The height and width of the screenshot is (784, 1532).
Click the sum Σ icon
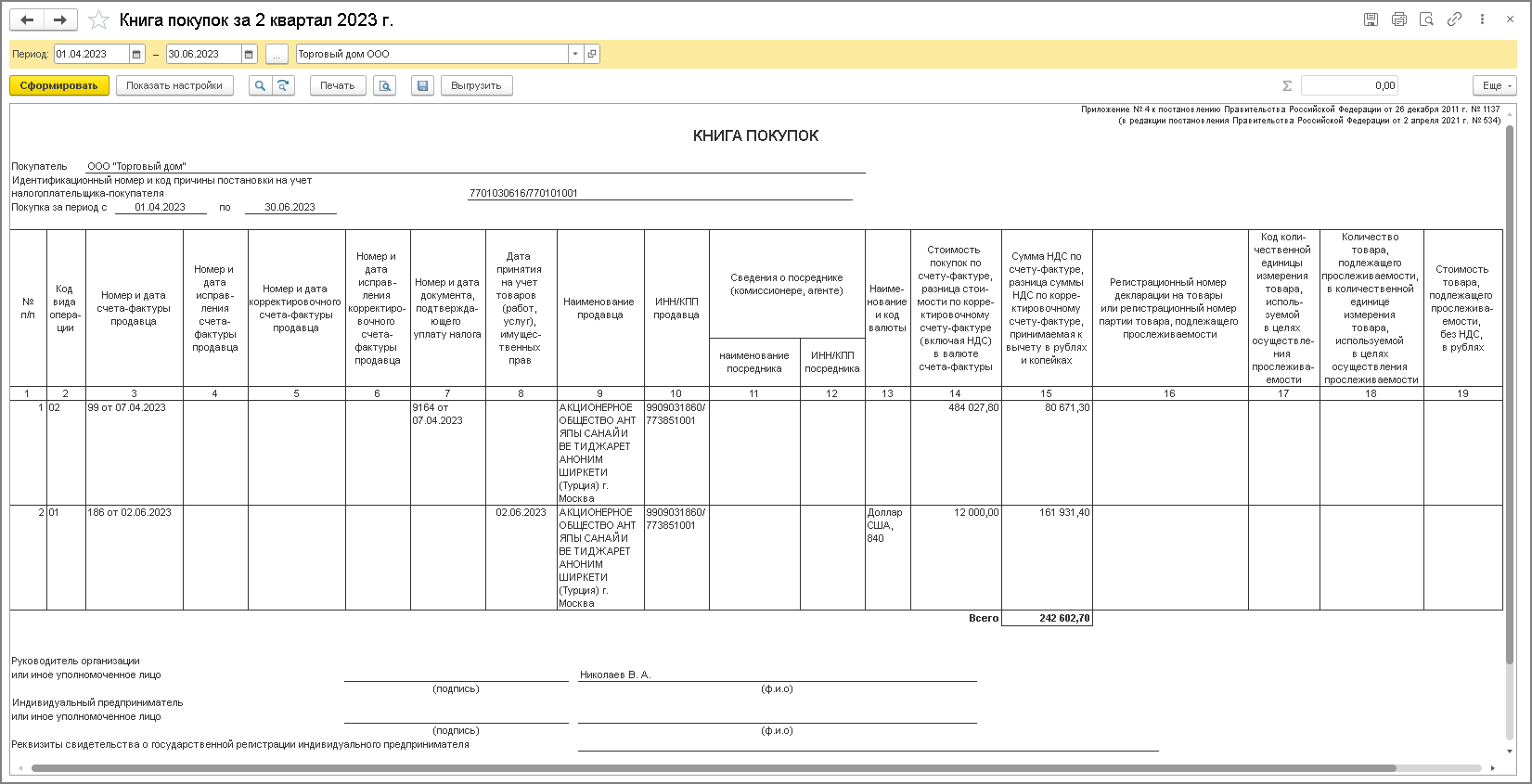point(1286,85)
